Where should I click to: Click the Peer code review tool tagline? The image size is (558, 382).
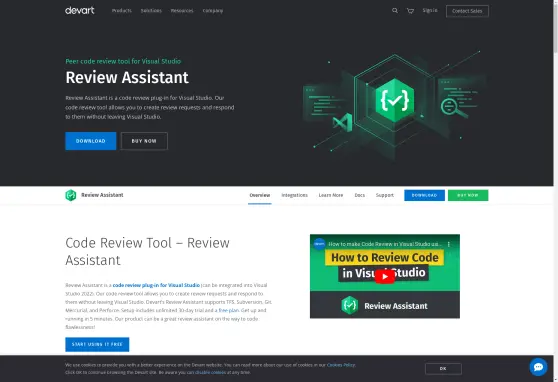123,61
